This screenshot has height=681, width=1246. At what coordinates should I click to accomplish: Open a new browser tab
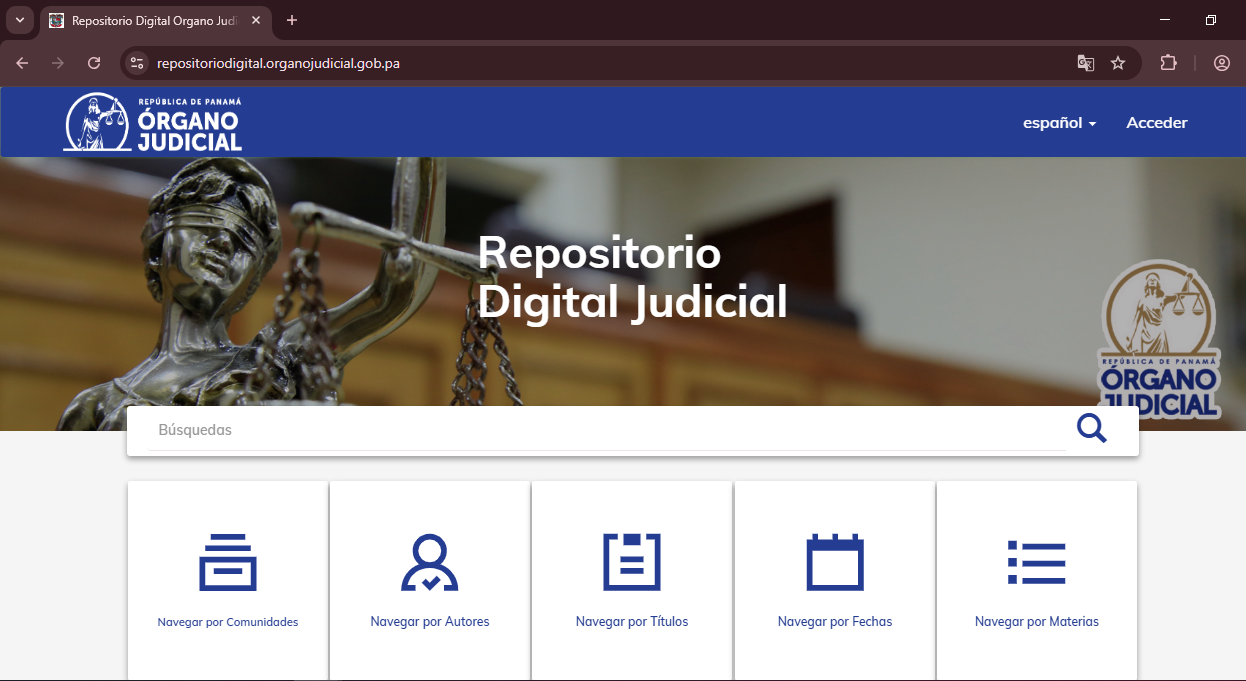tap(292, 20)
